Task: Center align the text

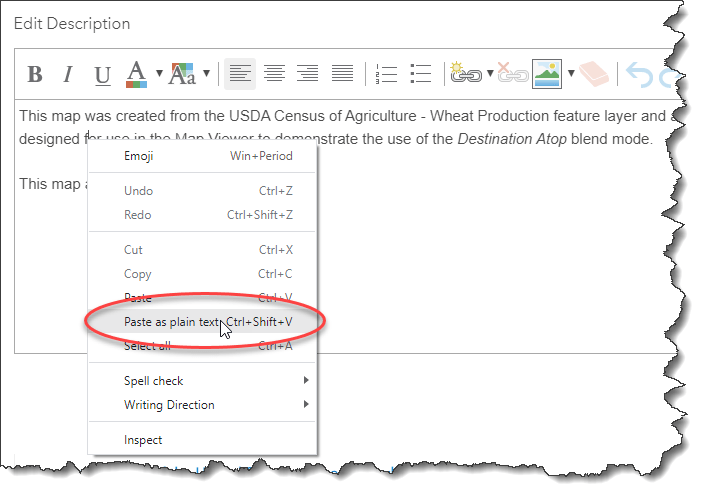Action: 274,74
